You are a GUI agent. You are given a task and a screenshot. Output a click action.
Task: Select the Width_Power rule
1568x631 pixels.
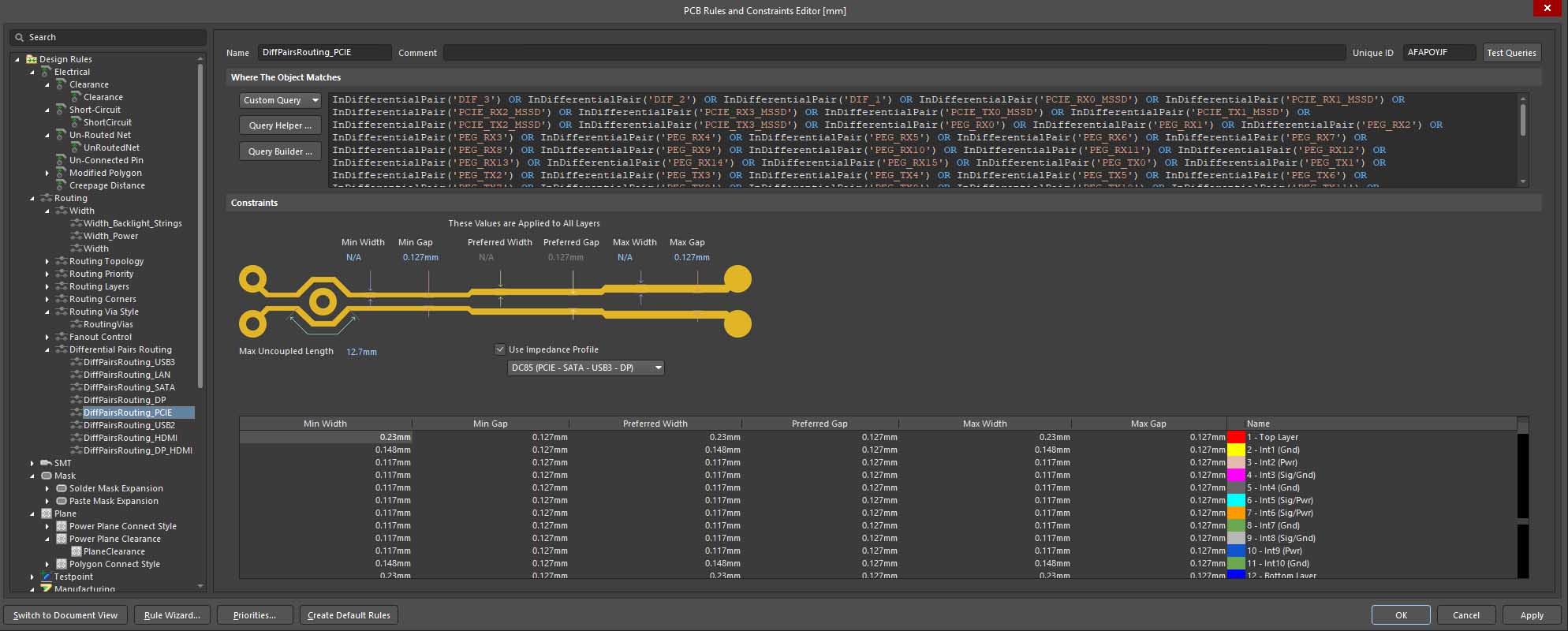tap(110, 236)
